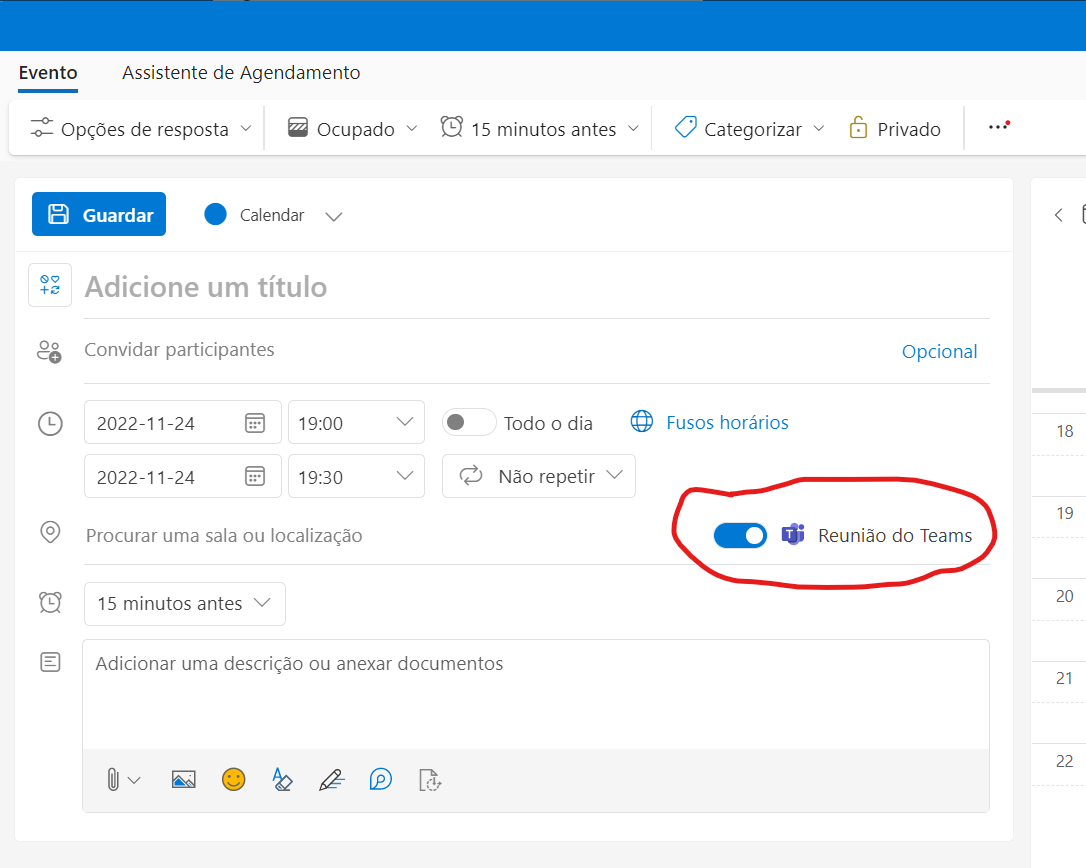The height and width of the screenshot is (868, 1086).
Task: Open Opções de resposta dropdown
Action: [x=141, y=129]
